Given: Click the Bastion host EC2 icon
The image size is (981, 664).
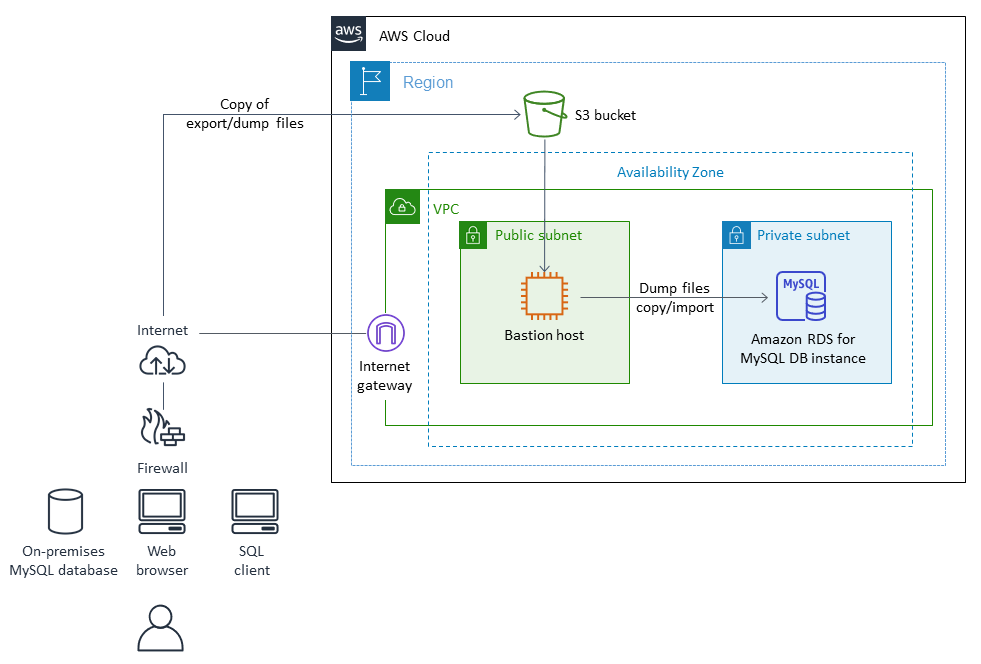Looking at the screenshot, I should tap(544, 295).
